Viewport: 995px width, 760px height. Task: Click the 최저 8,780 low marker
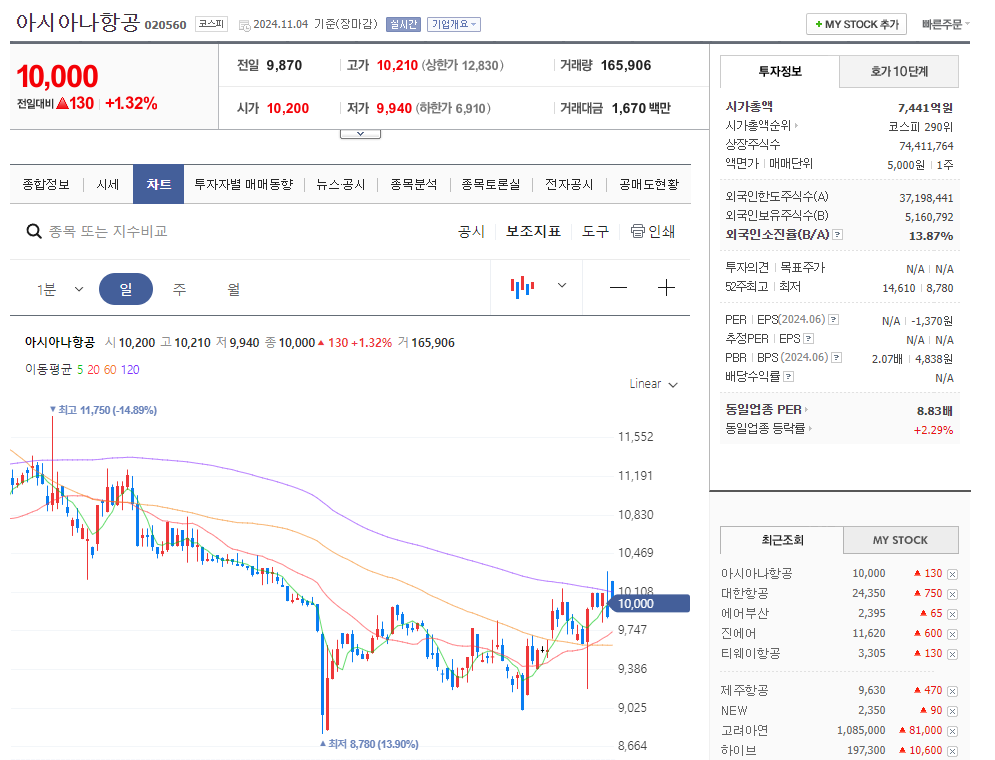[x=369, y=744]
